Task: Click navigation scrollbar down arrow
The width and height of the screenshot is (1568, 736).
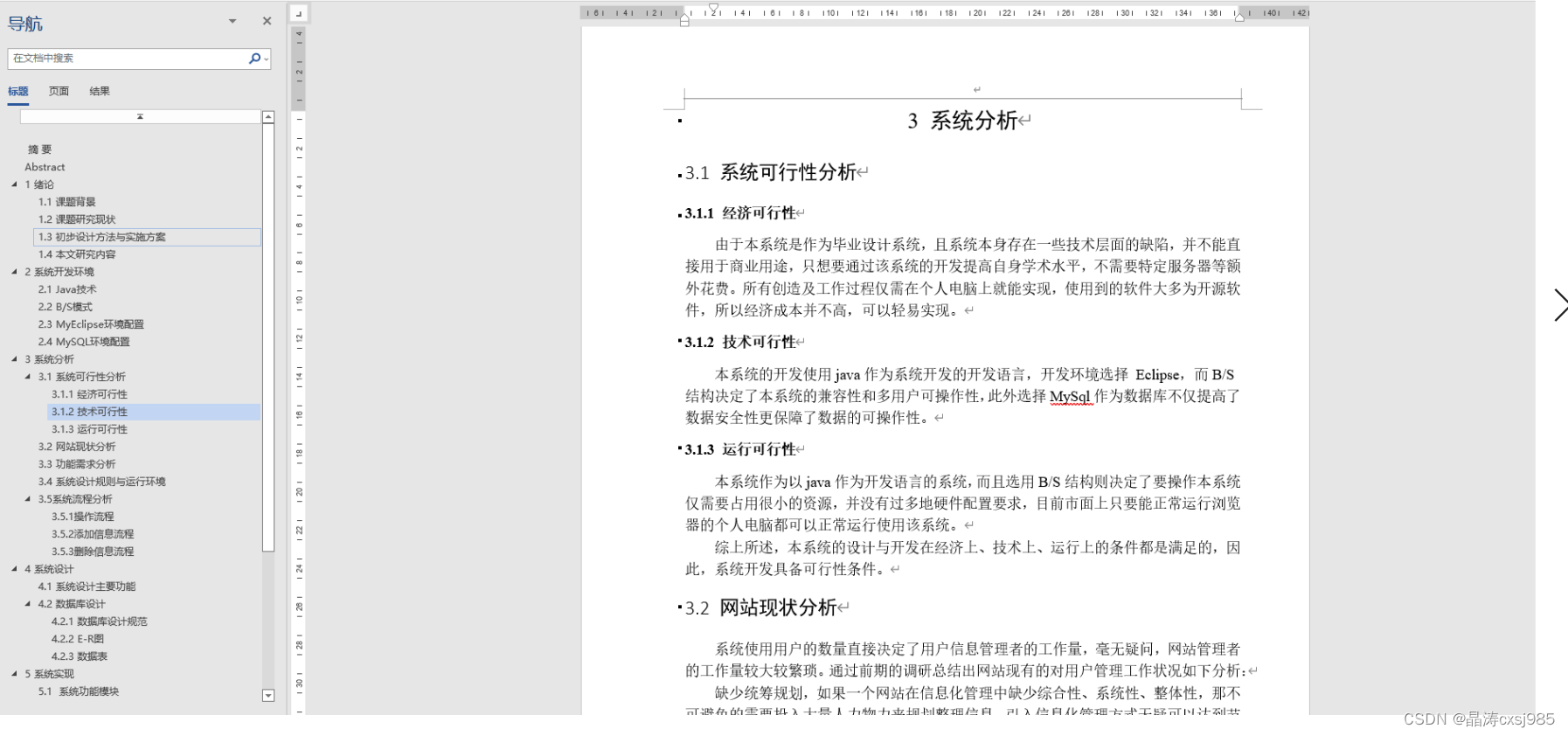Action: tap(268, 696)
